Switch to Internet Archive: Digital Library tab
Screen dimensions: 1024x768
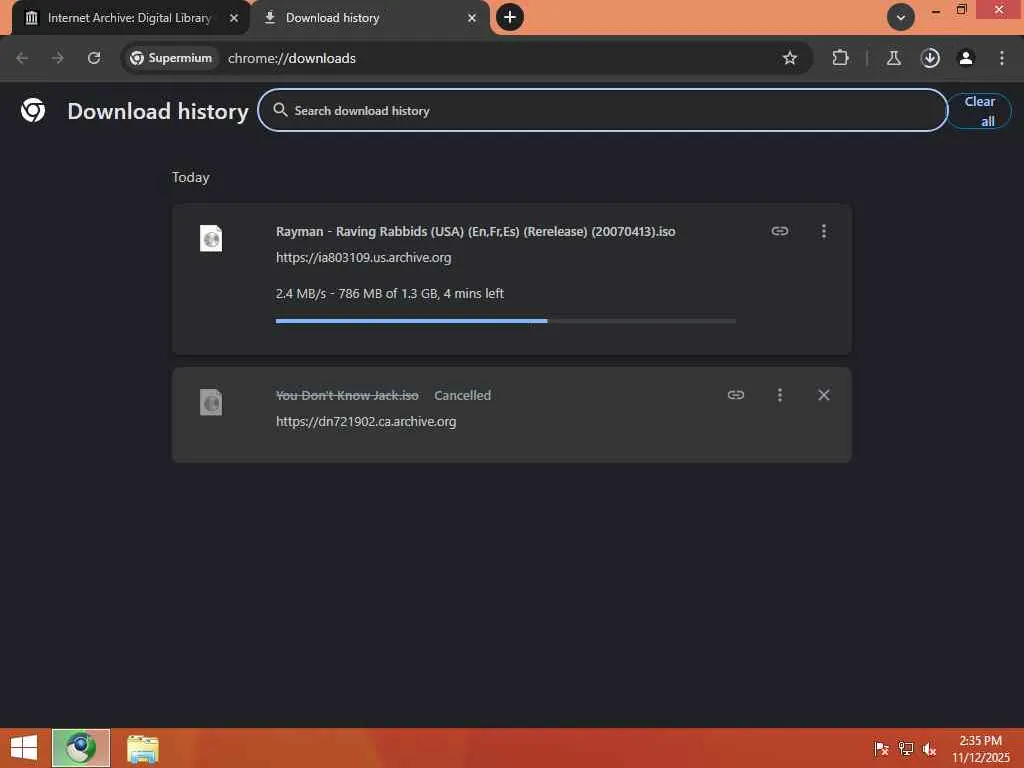tap(129, 18)
